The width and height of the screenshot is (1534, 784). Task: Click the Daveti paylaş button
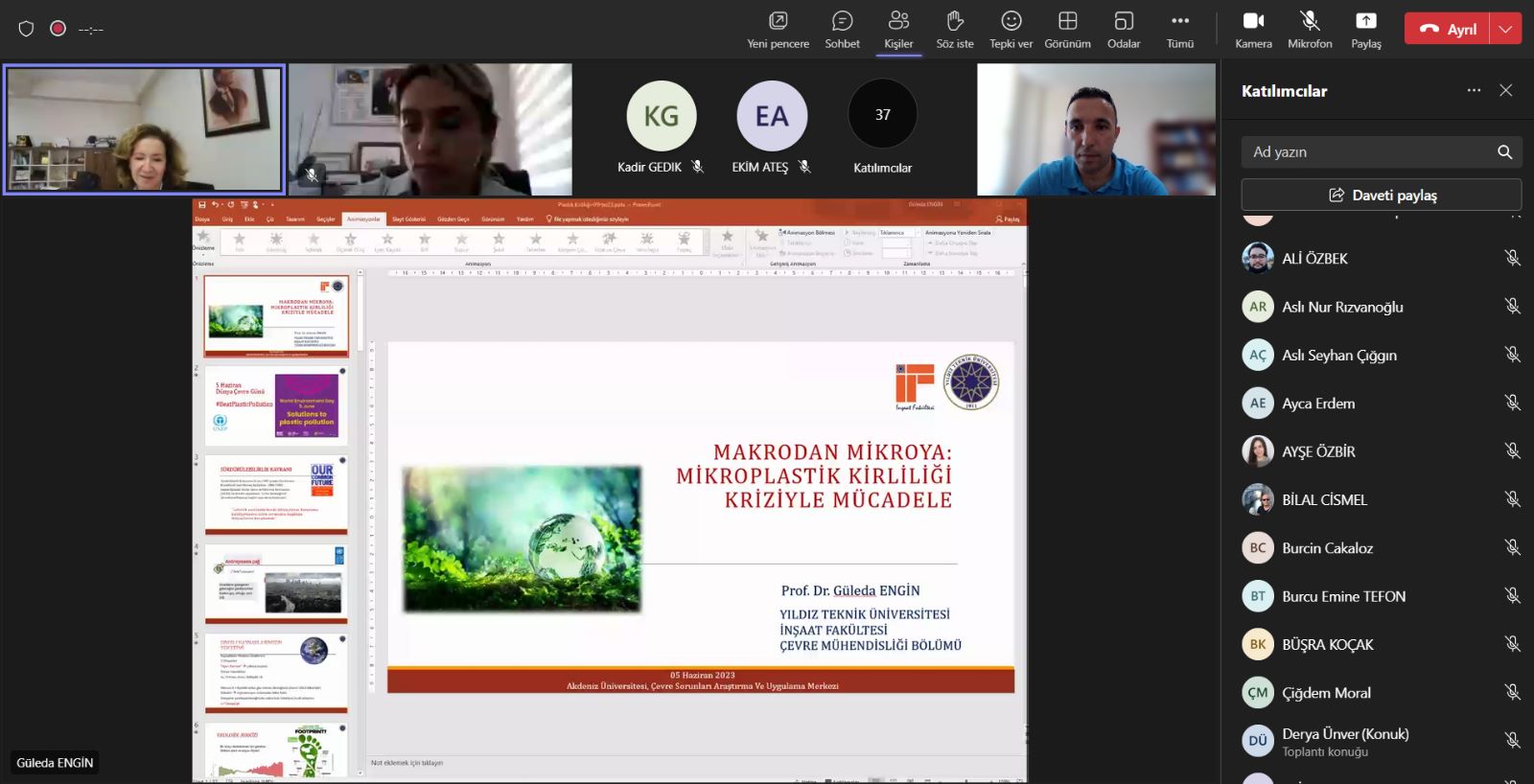click(x=1381, y=195)
